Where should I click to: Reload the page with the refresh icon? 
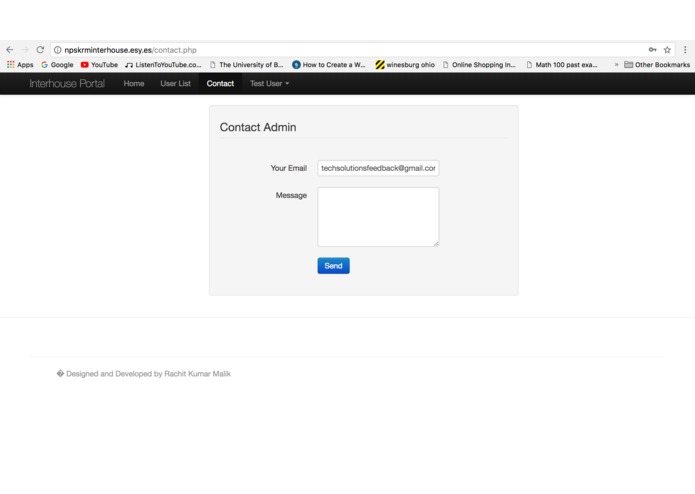point(40,50)
